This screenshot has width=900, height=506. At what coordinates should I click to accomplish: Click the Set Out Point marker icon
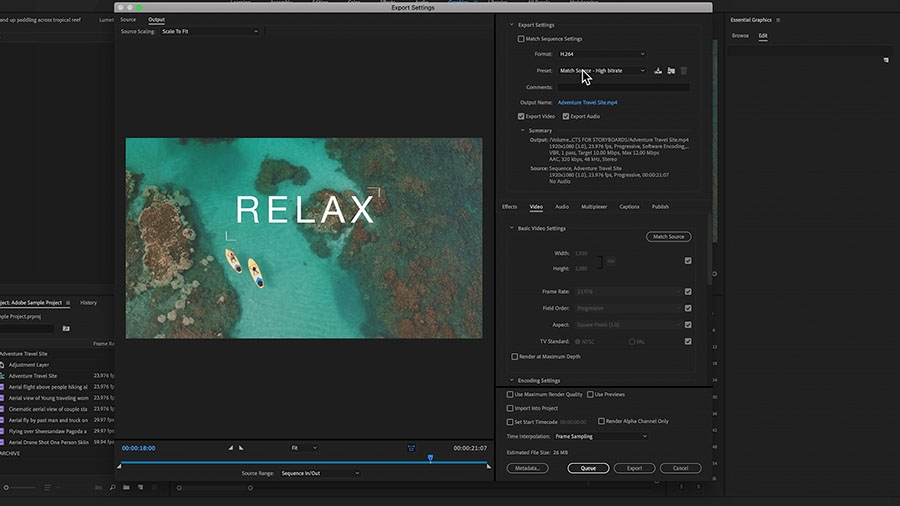point(241,447)
